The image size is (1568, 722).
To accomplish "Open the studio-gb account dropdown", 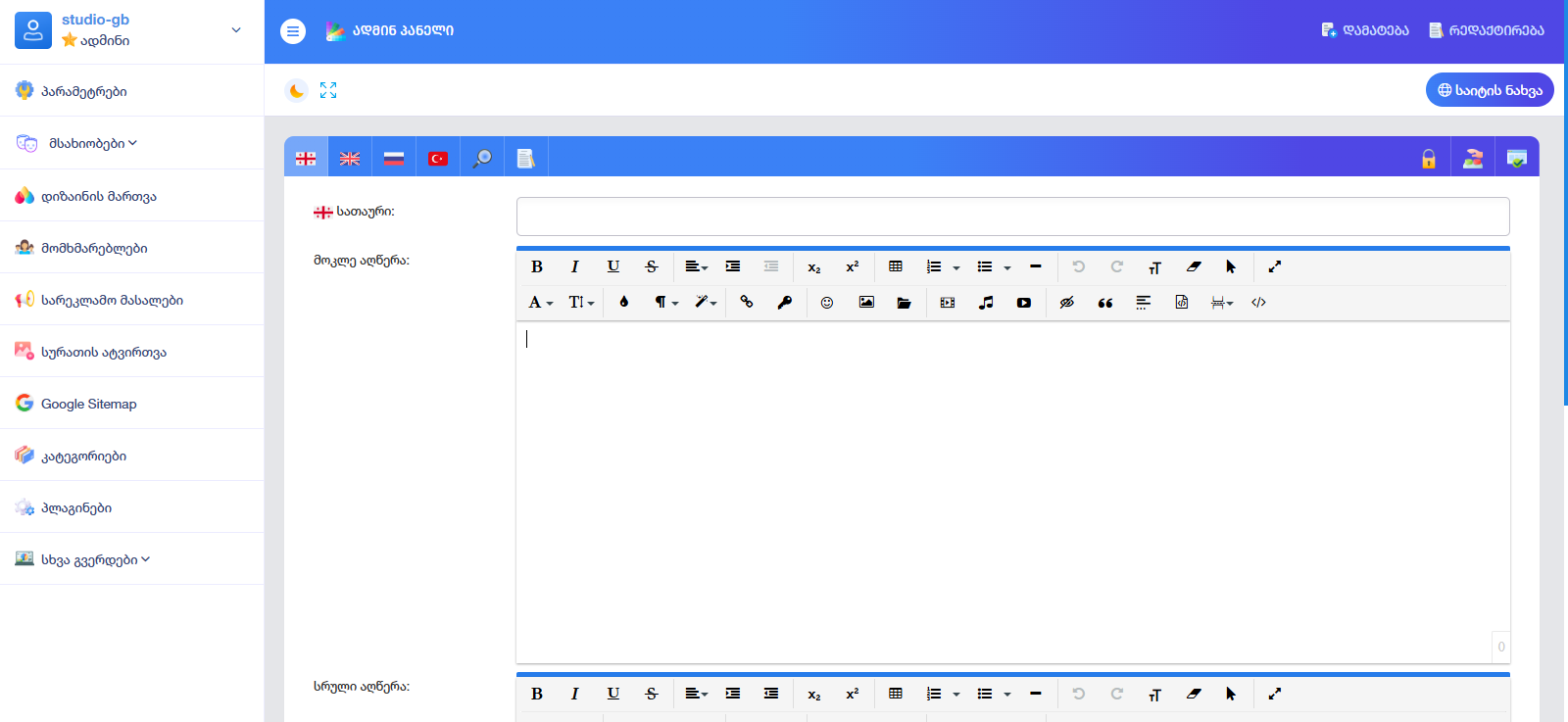I will click(235, 30).
